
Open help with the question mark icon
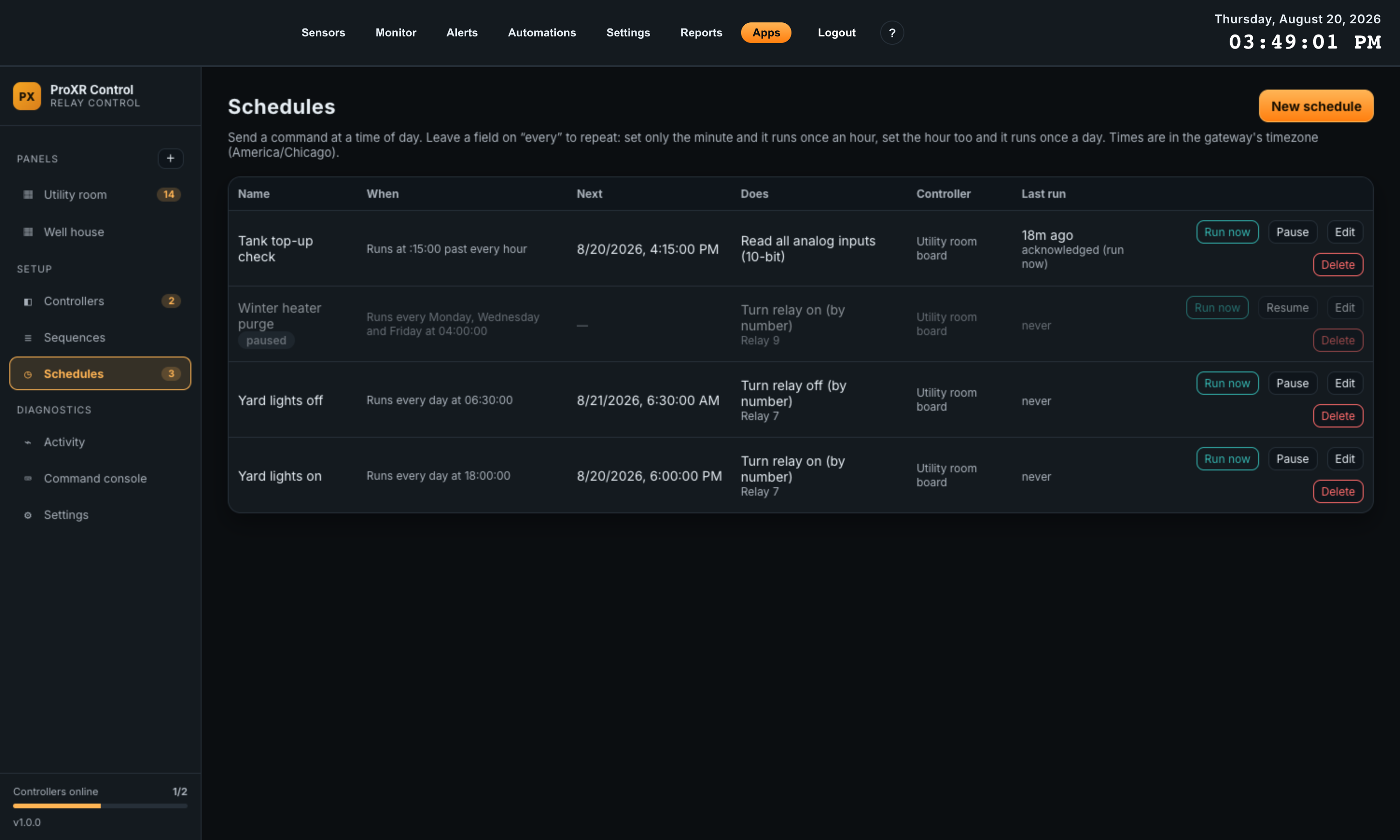892,33
